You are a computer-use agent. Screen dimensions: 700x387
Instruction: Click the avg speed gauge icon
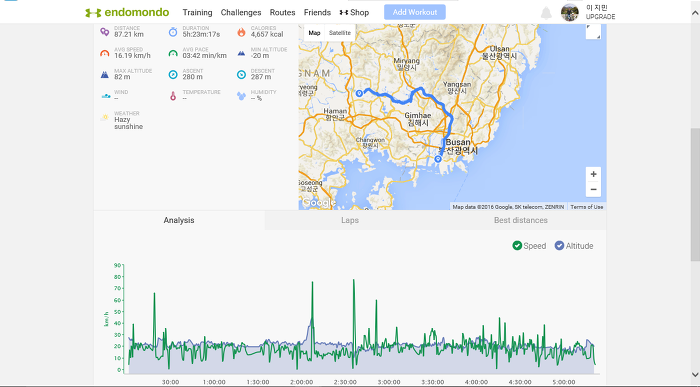tap(104, 53)
